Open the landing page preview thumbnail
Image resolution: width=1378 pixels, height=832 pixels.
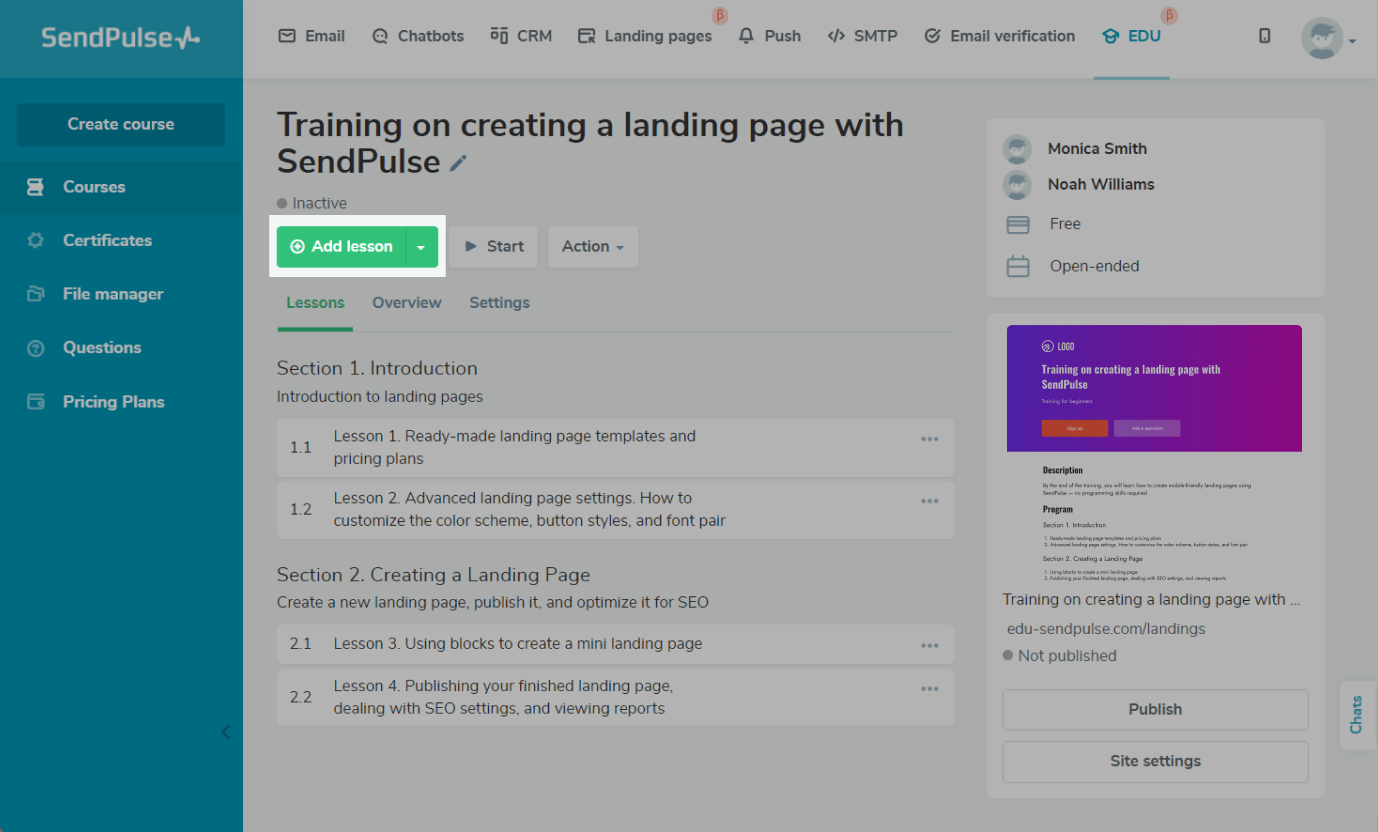(1154, 454)
